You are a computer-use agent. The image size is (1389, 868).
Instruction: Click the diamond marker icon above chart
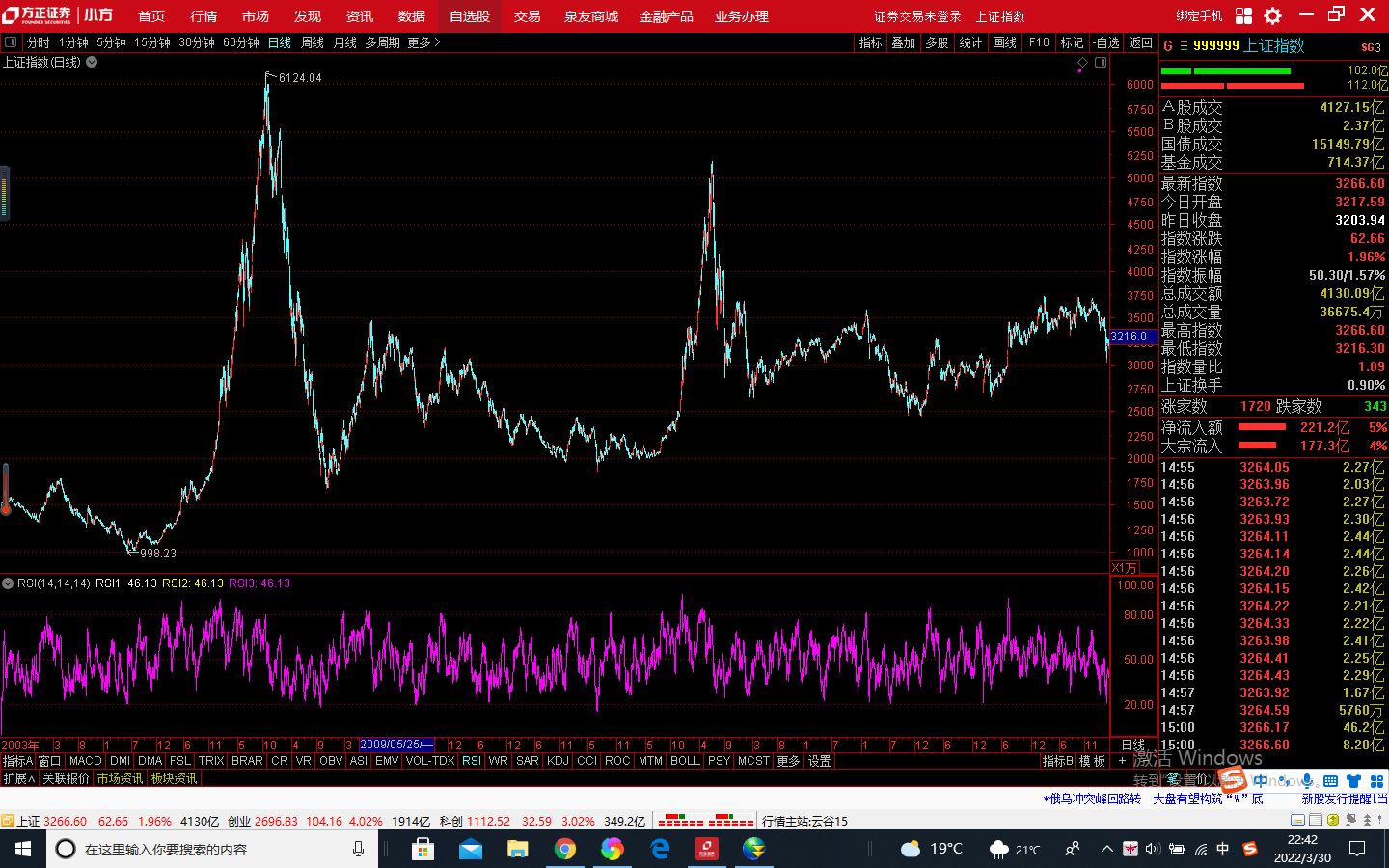(1082, 62)
